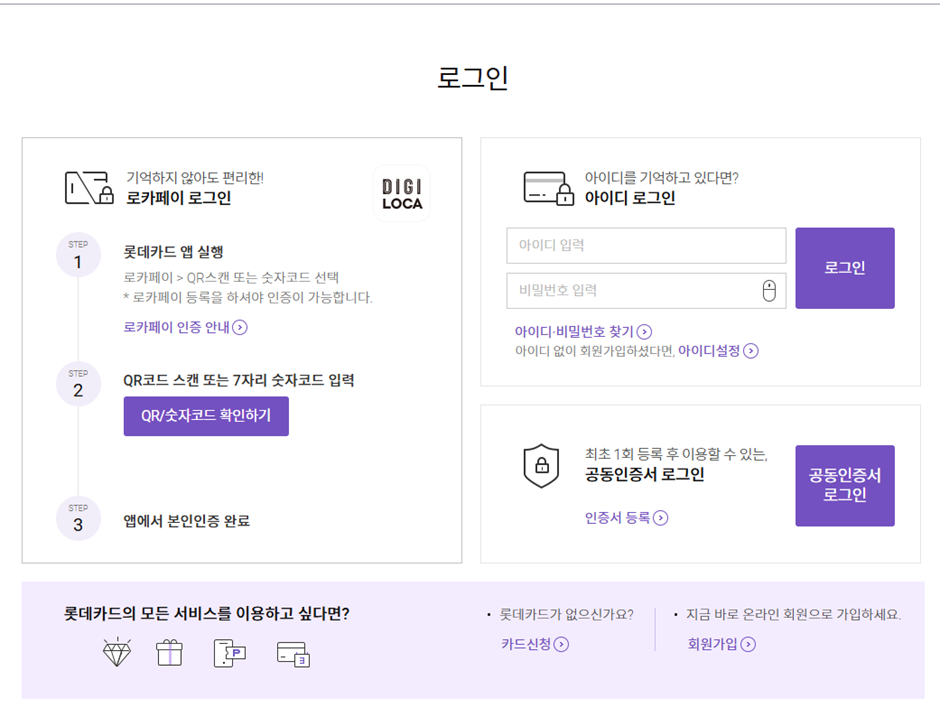This screenshot has height=708, width=940.
Task: Click the 아이디 없이 회원가입하셨다면 text
Action: [595, 351]
